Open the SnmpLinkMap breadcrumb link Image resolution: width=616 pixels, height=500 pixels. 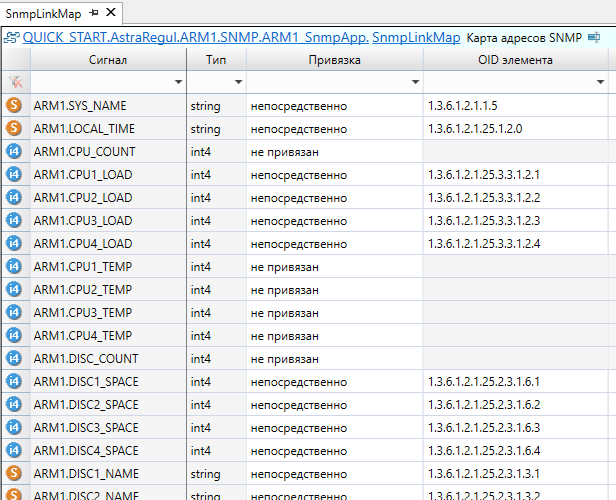click(416, 38)
